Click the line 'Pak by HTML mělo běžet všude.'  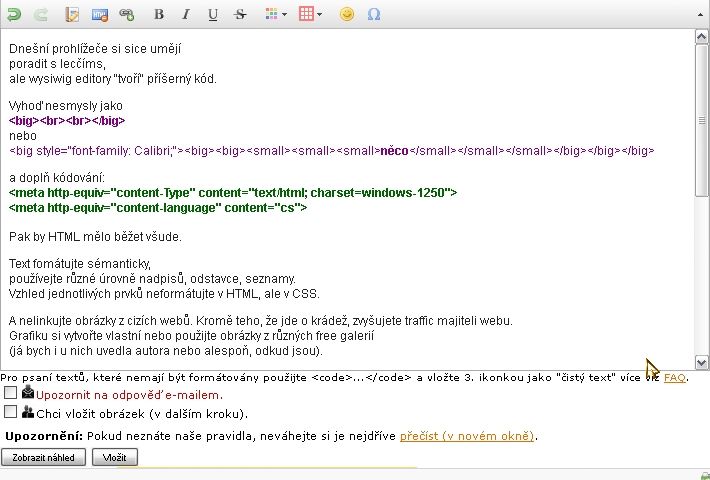[x=95, y=237]
